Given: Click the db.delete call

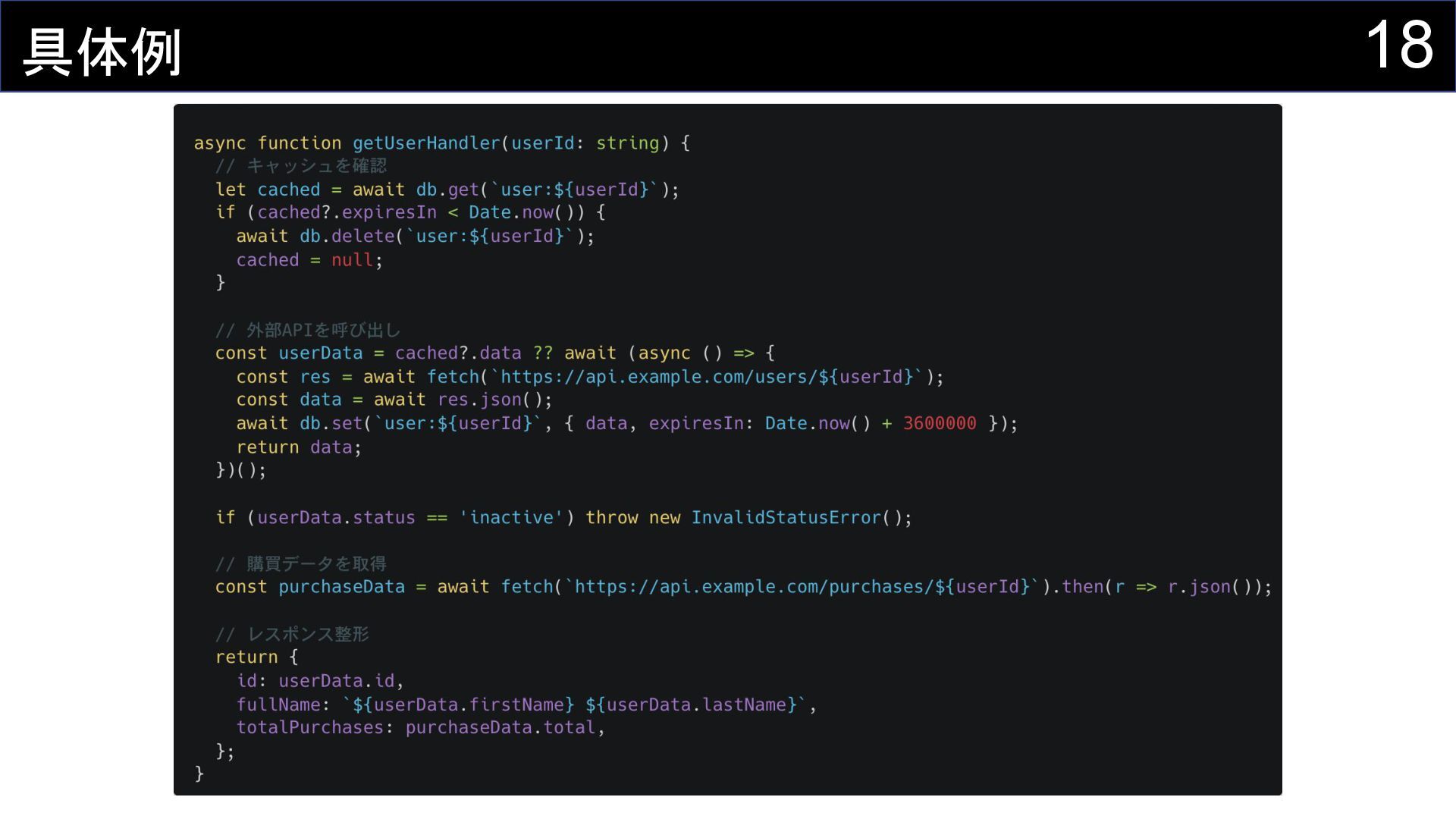Looking at the screenshot, I should coord(347,237).
